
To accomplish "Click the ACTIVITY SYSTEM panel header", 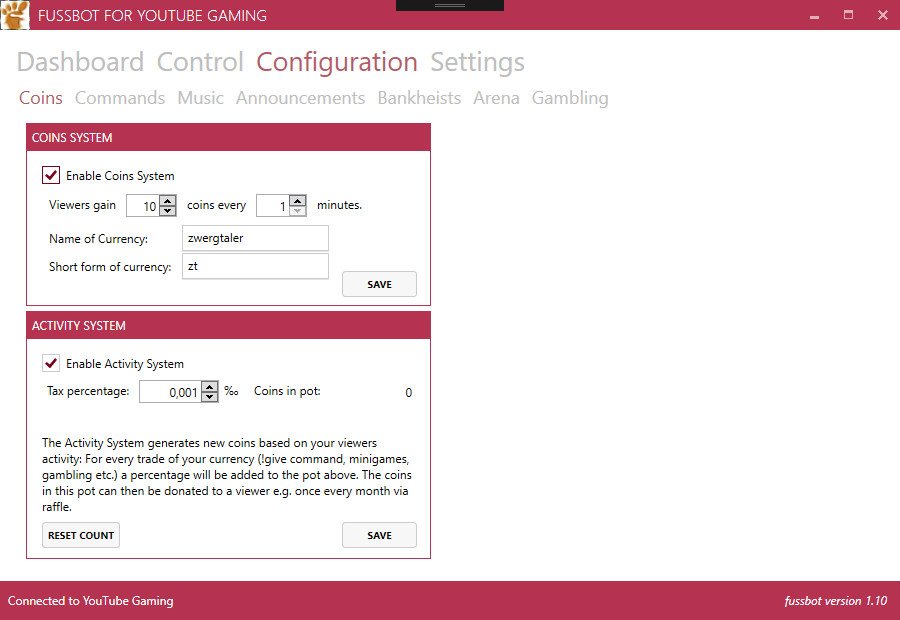I will 228,326.
